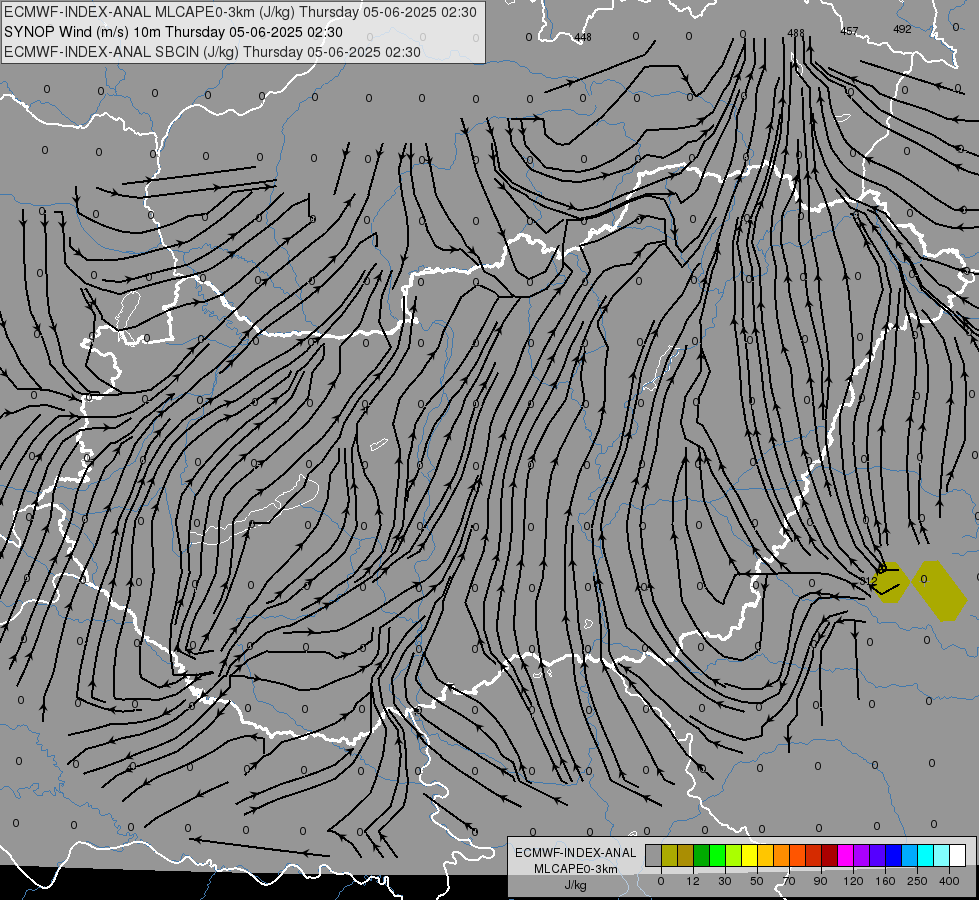The width and height of the screenshot is (979, 900).
Task: Select the map value 492
Action: click(902, 29)
